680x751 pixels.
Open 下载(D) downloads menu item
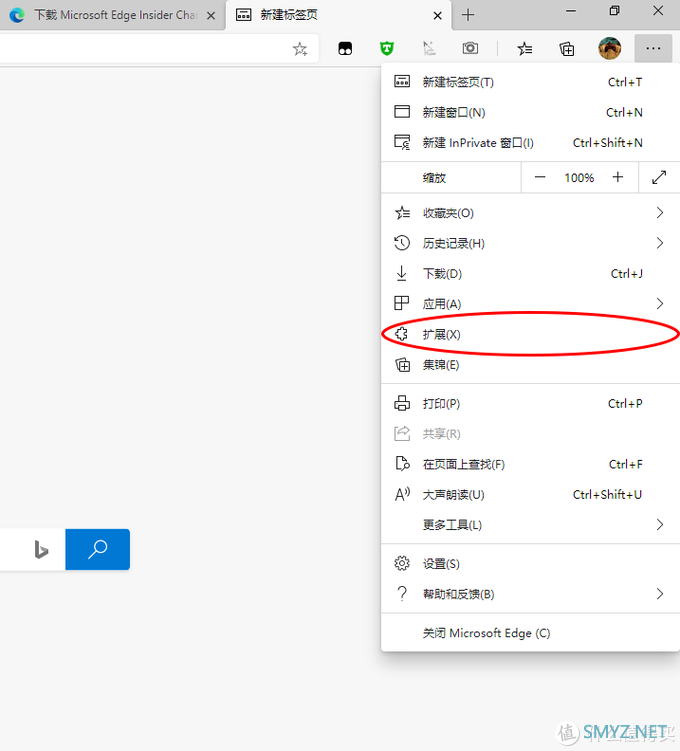click(x=531, y=273)
